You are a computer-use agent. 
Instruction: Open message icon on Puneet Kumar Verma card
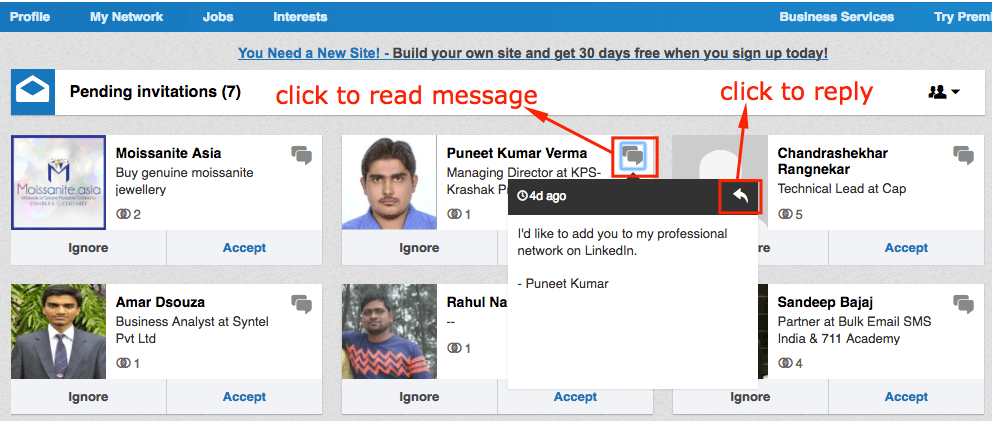coord(633,156)
